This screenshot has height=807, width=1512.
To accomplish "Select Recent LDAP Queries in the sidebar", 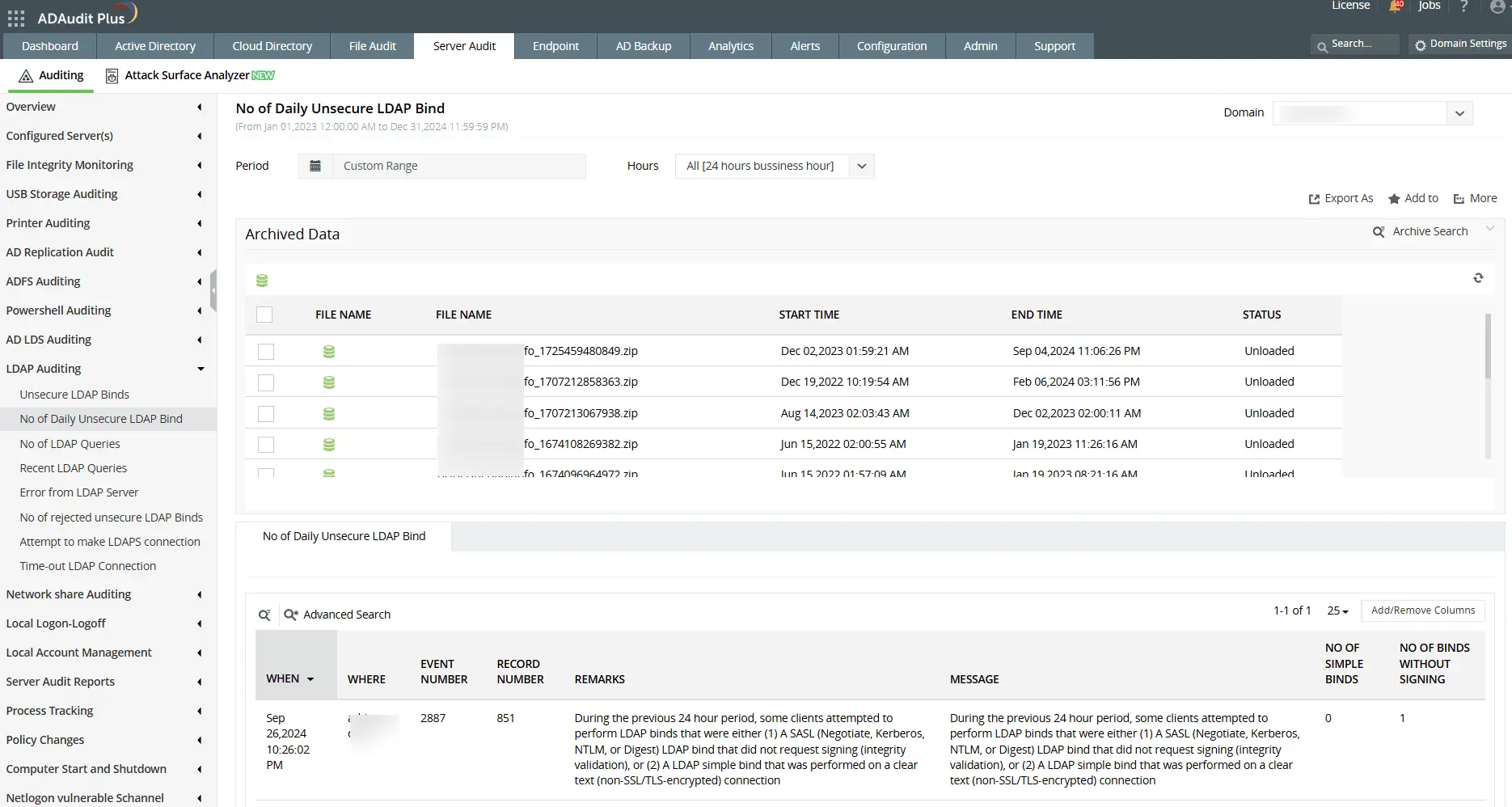I will coord(73,467).
